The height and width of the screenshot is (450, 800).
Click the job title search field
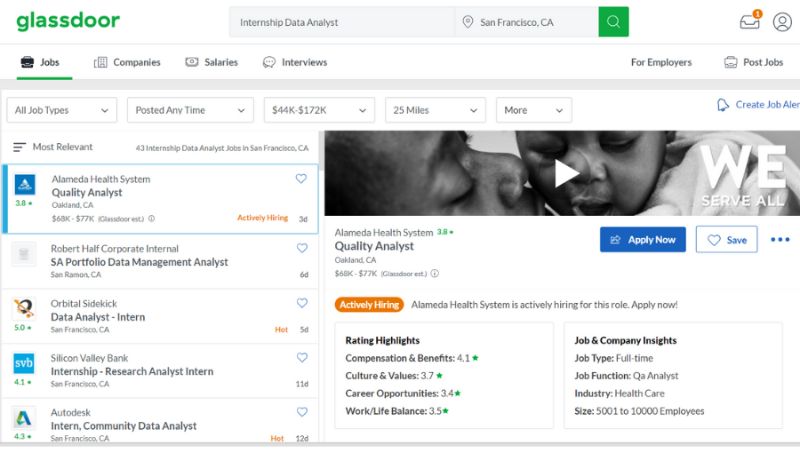tap(342, 22)
